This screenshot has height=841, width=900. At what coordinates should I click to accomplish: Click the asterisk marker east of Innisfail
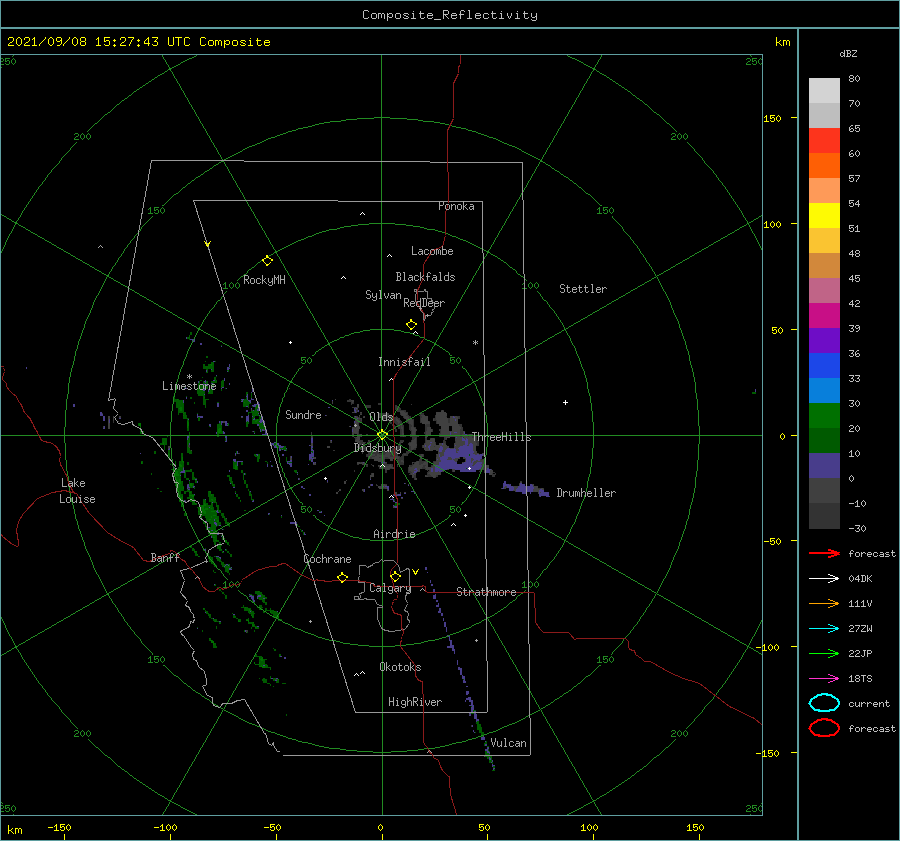click(475, 343)
